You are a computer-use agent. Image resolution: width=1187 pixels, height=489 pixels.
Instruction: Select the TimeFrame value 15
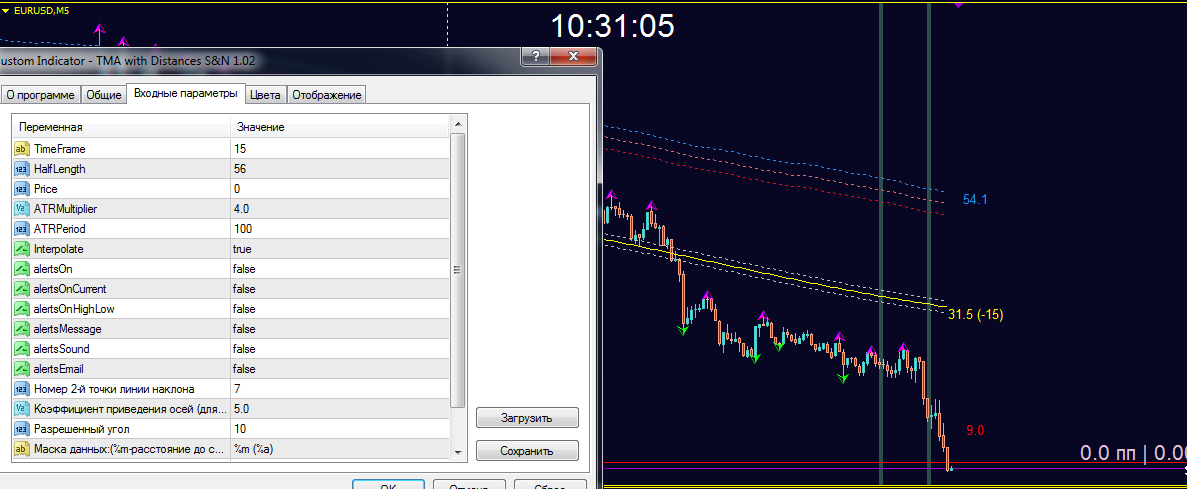coord(340,148)
